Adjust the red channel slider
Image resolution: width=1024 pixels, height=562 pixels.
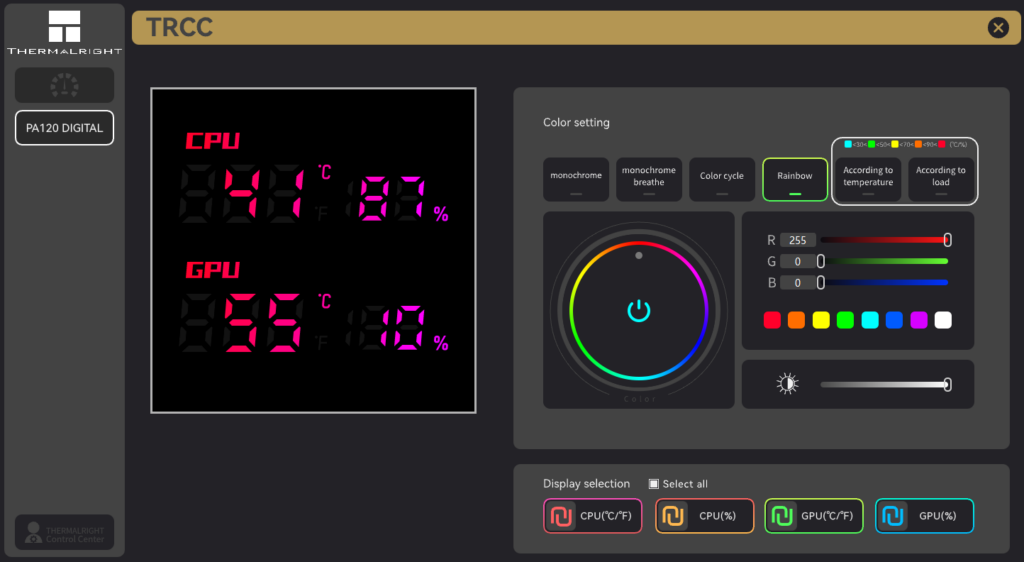pos(884,240)
